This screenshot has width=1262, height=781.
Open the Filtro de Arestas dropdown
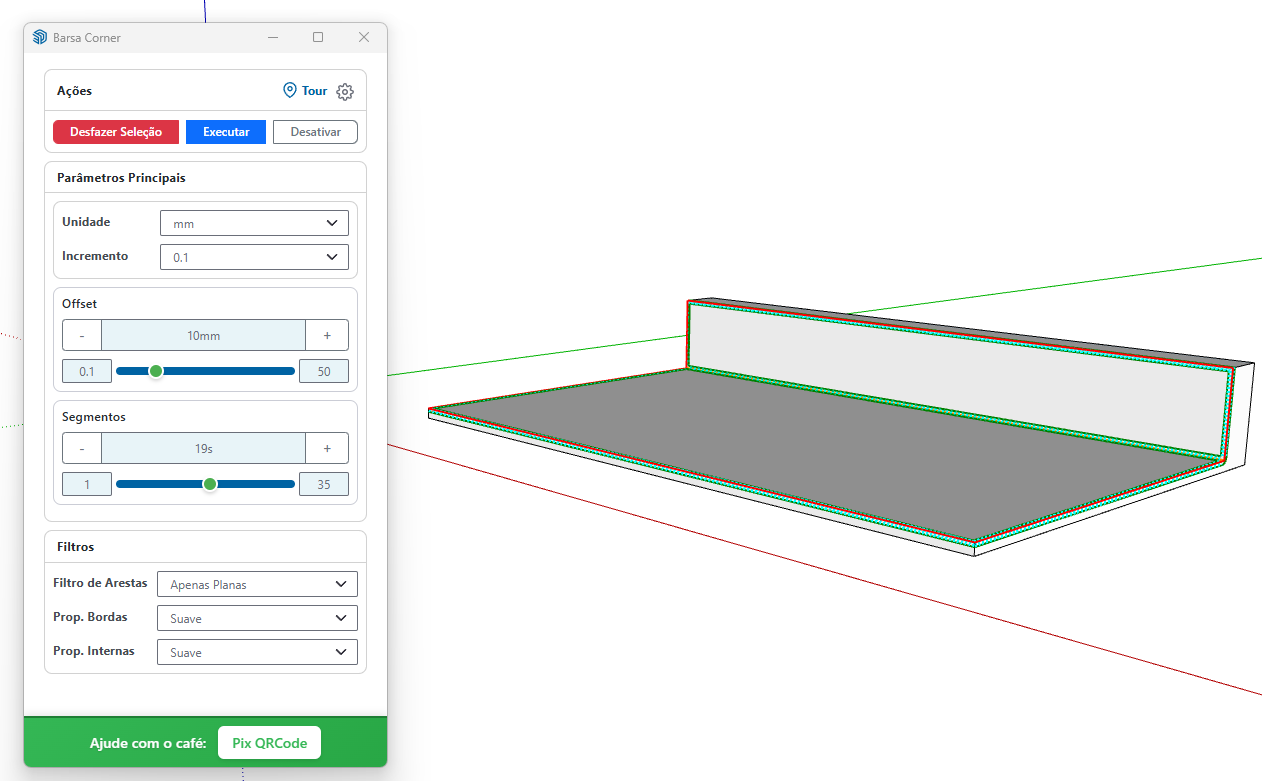tap(257, 584)
